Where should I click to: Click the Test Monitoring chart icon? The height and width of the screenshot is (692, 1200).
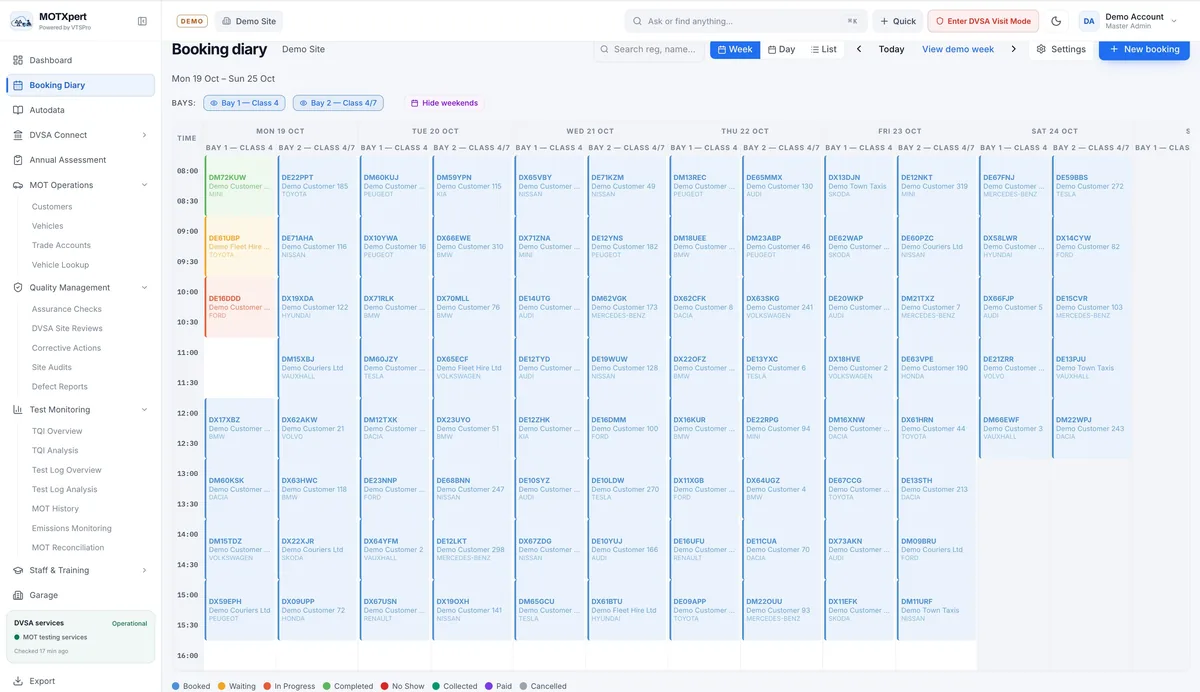point(18,409)
